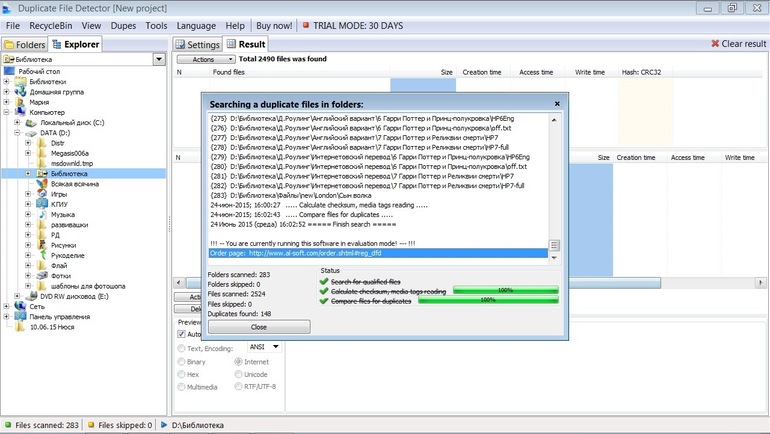Expand the Музыка folder node

coord(28,215)
